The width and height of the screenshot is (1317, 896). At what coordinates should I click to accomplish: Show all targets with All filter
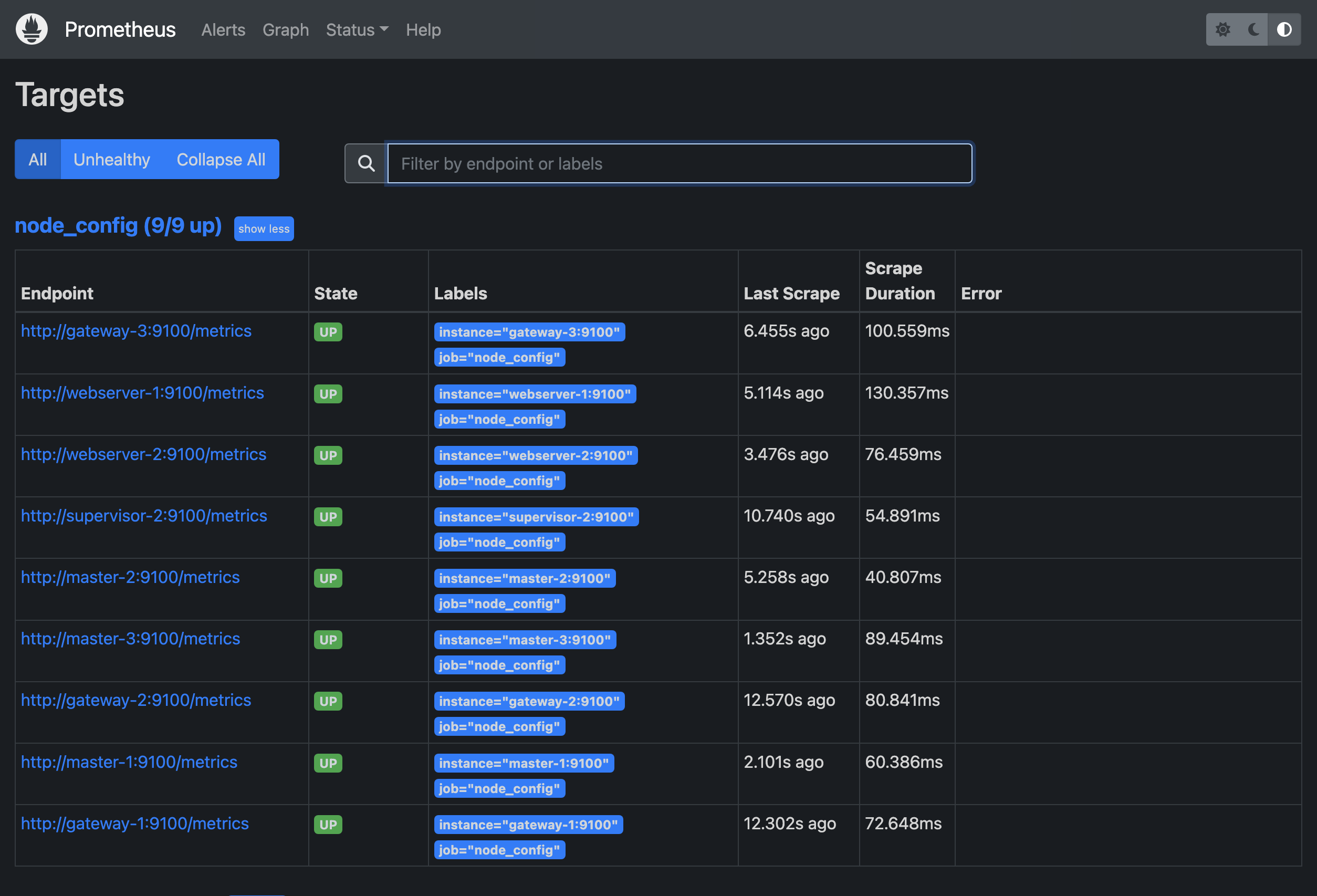click(38, 160)
